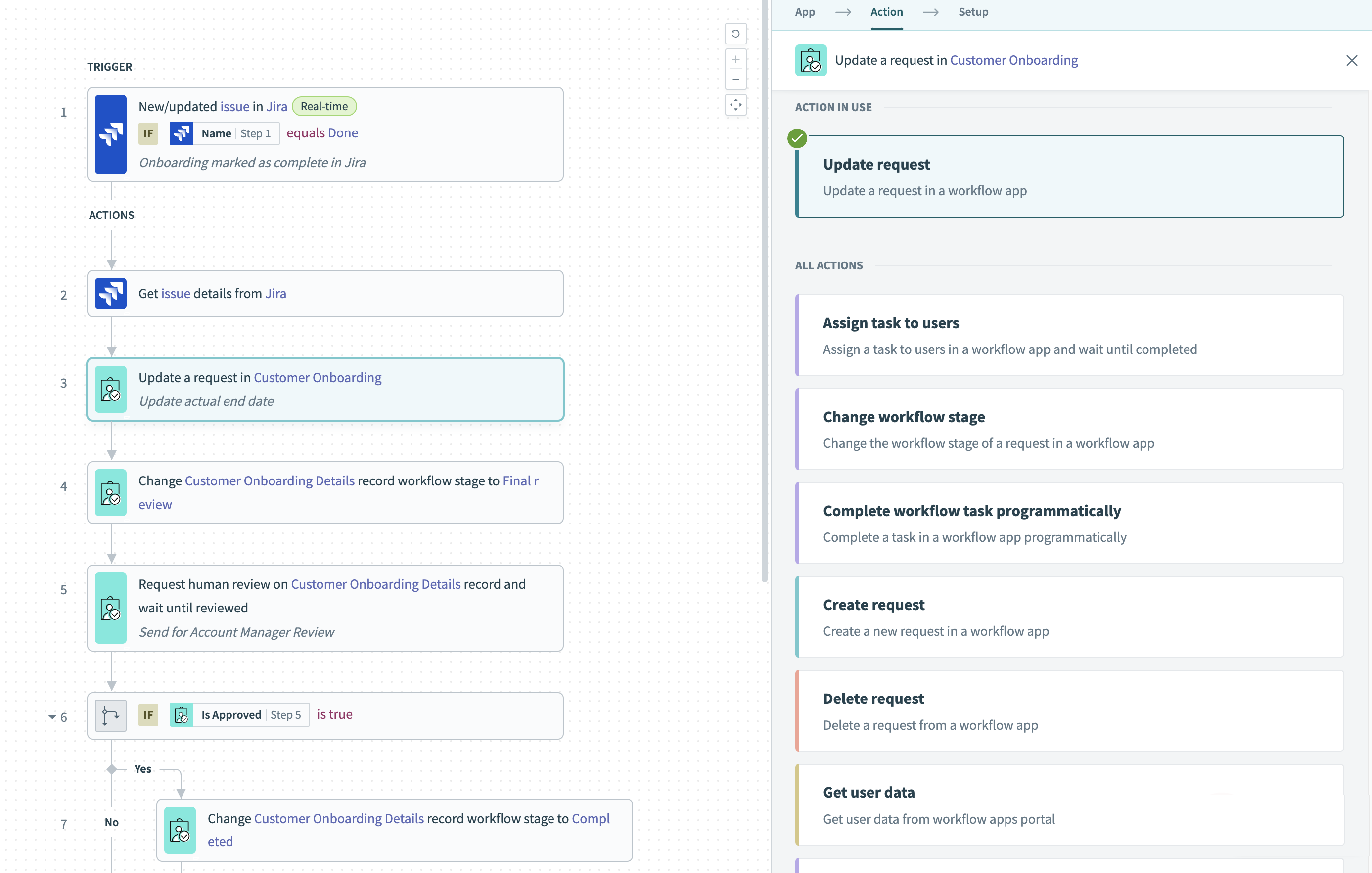Close the action selection panel
This screenshot has width=1372, height=873.
click(x=1352, y=60)
